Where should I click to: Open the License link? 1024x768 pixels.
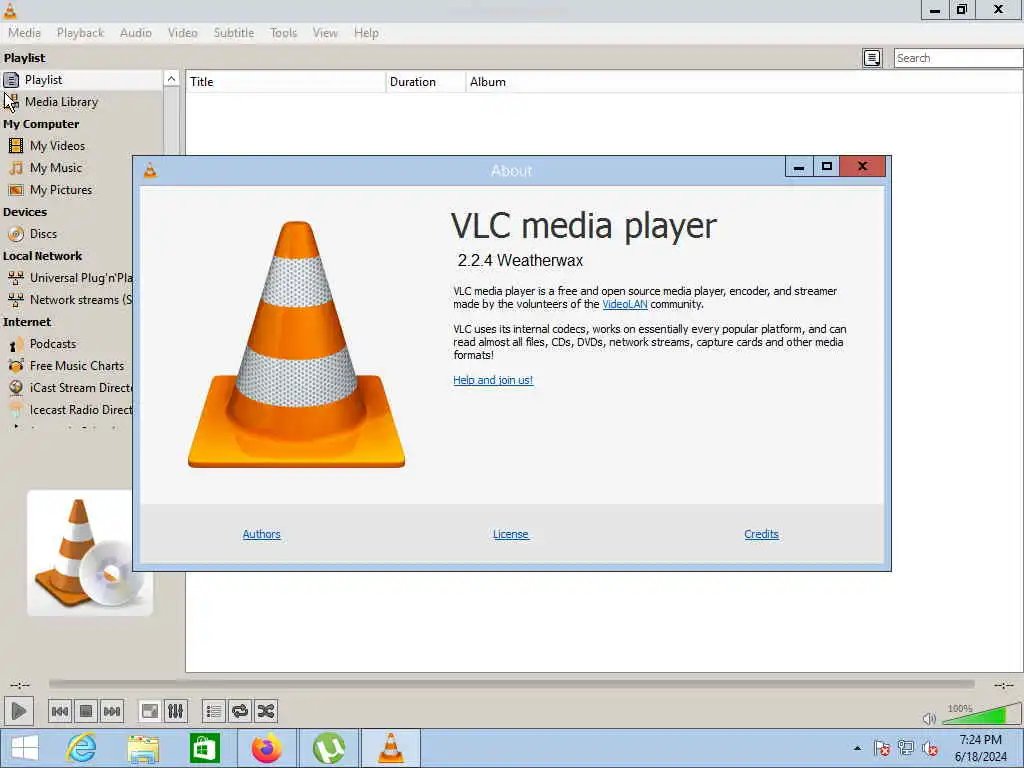[x=511, y=534]
